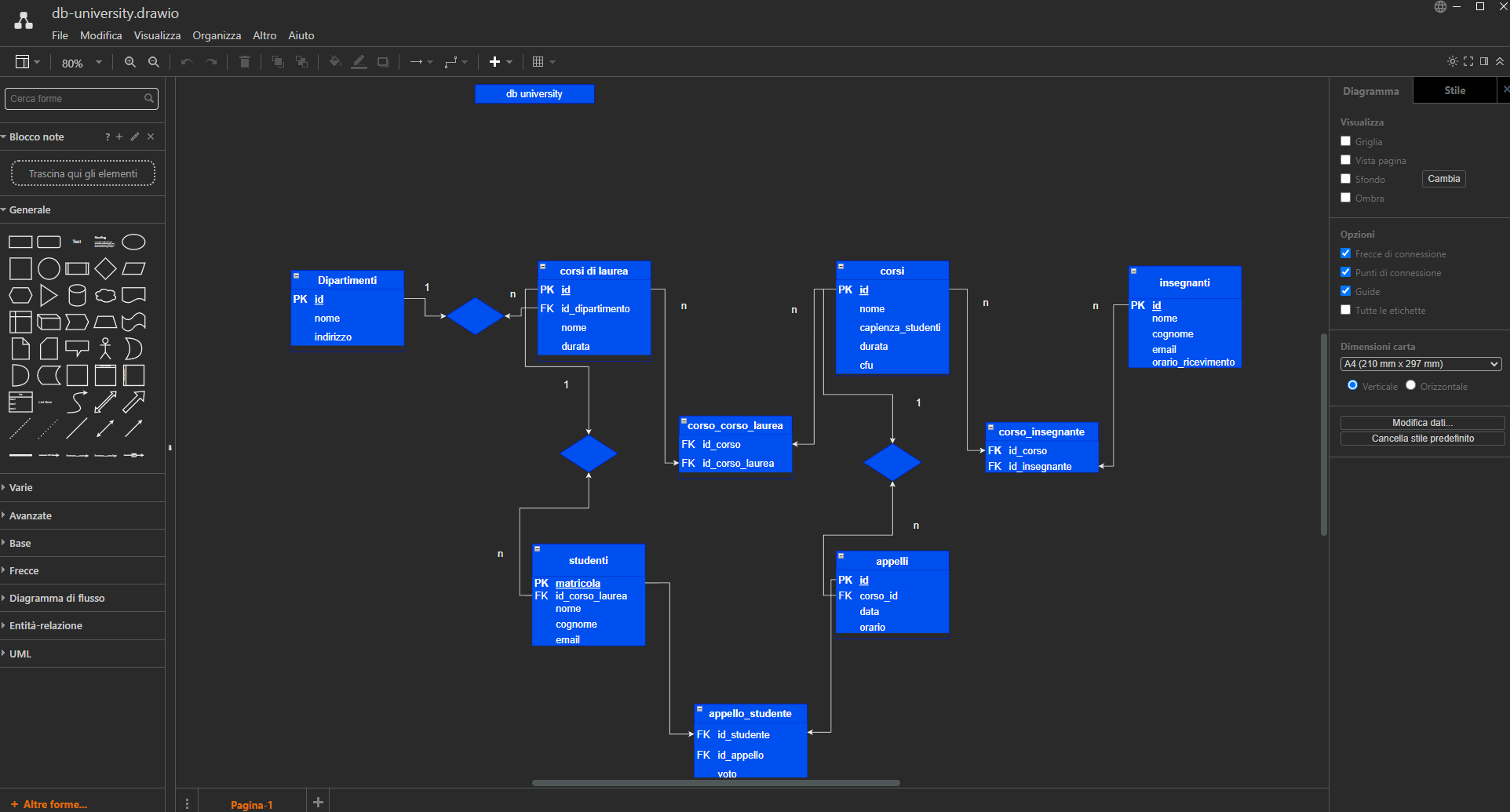This screenshot has height=812, width=1510.
Task: Open the File menu
Action: pyautogui.click(x=60, y=35)
